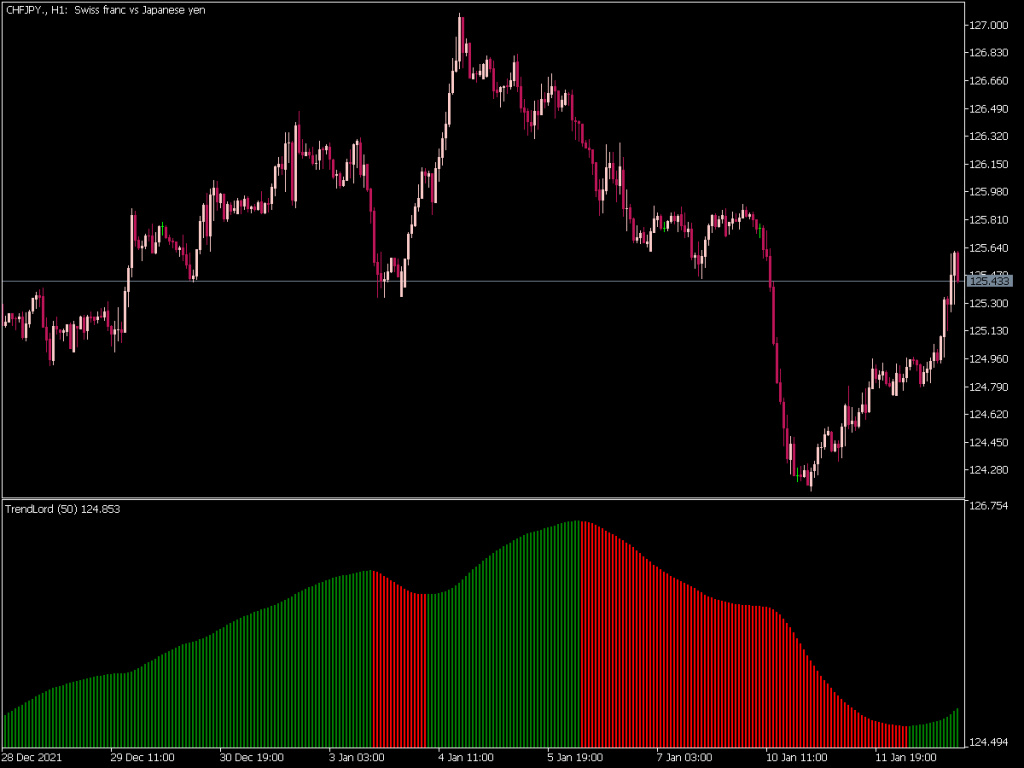Click the CHFJPY H1 chart title
1024x768 pixels.
[103, 10]
